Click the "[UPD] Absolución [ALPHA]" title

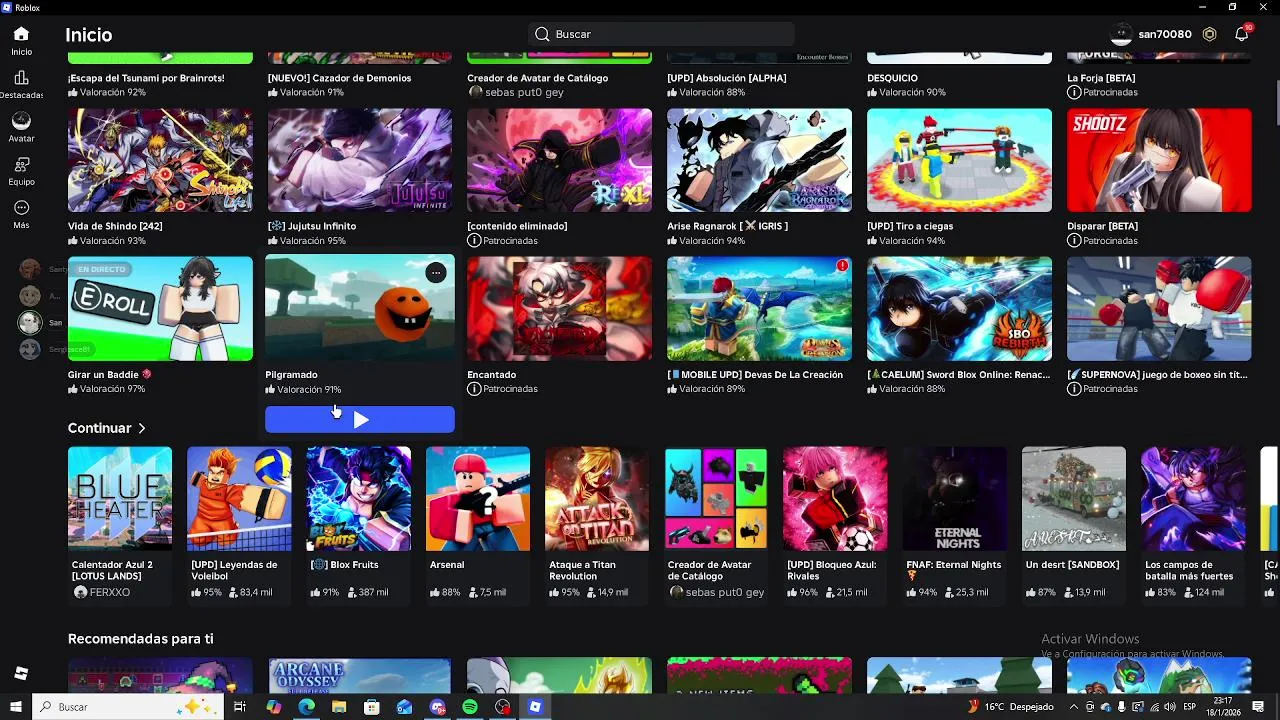click(726, 78)
